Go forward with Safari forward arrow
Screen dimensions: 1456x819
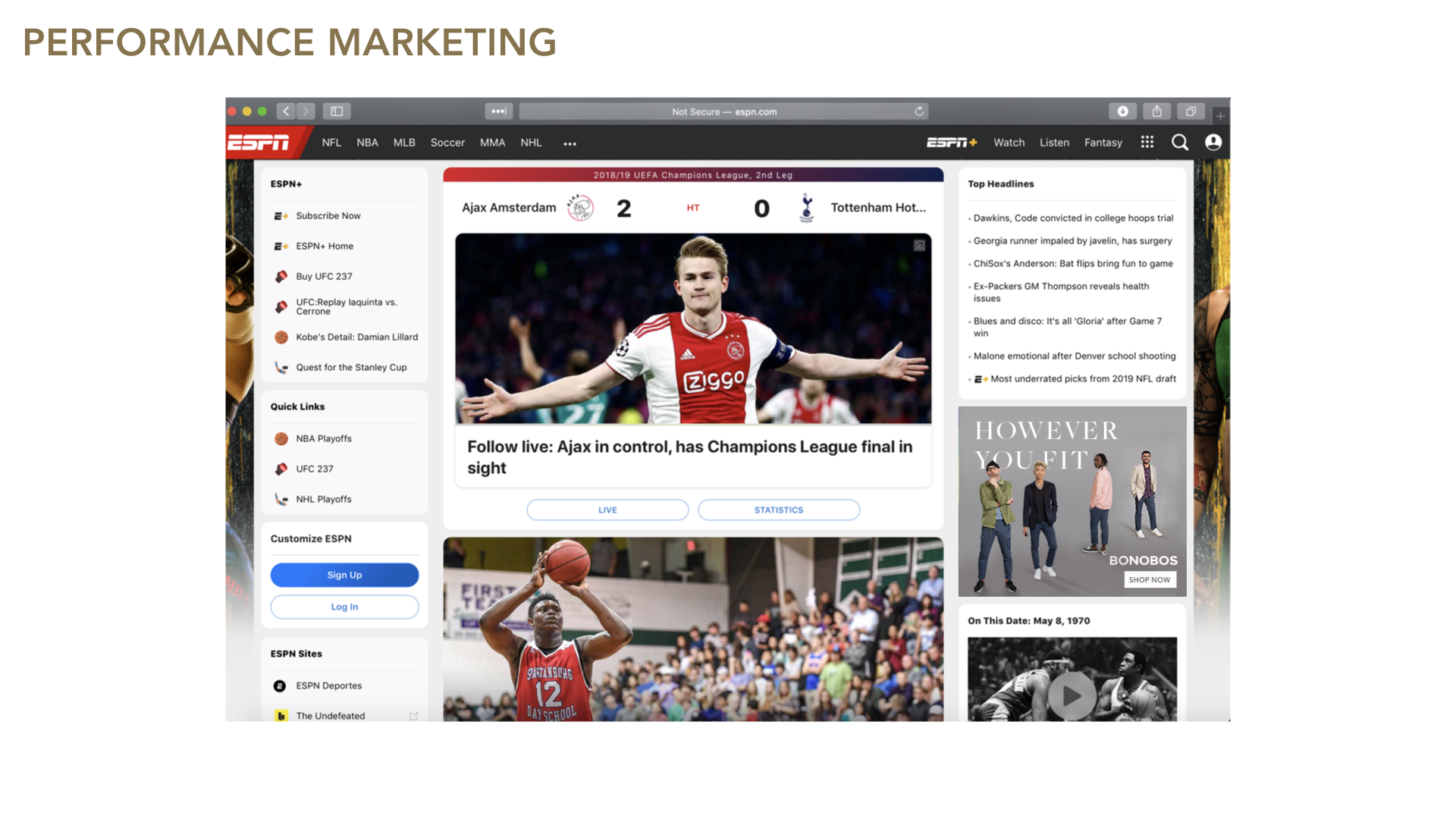[x=306, y=111]
